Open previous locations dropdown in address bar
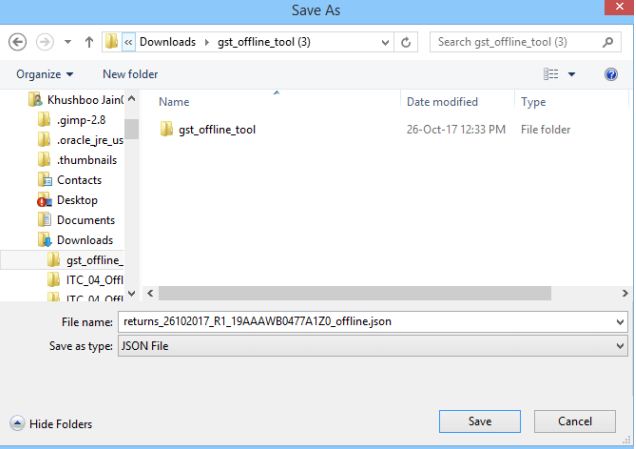Viewport: 636px width, 449px height. [385, 42]
